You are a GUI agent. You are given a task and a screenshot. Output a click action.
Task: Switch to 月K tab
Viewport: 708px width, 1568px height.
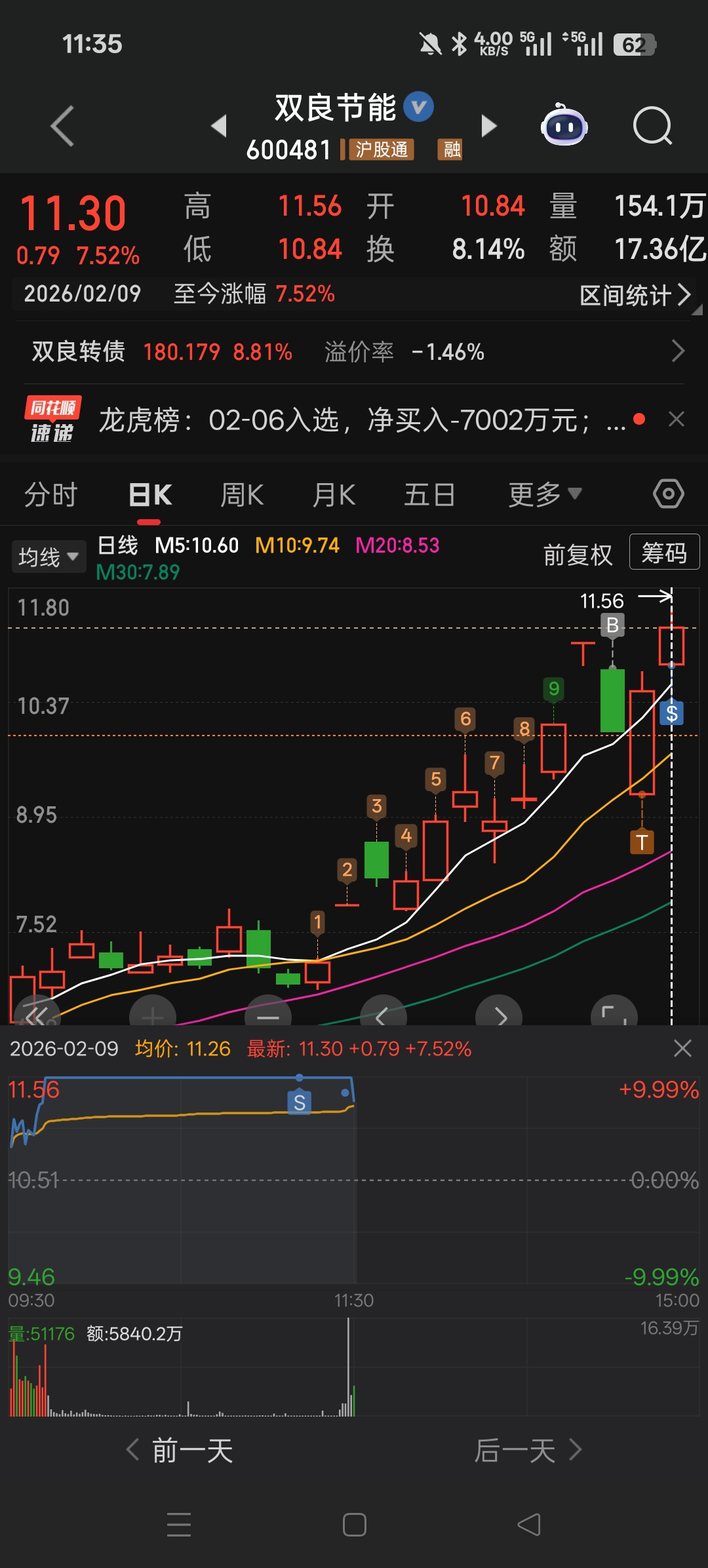click(x=334, y=494)
